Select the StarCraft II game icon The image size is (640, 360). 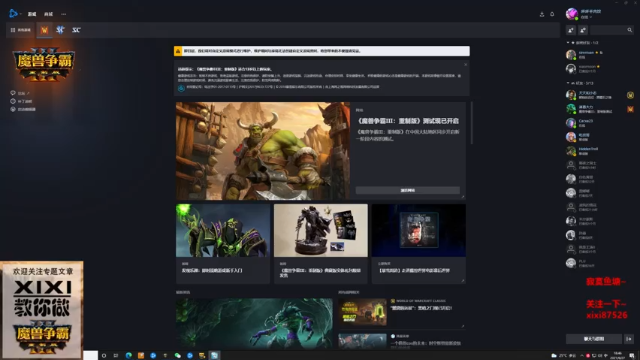[60, 30]
